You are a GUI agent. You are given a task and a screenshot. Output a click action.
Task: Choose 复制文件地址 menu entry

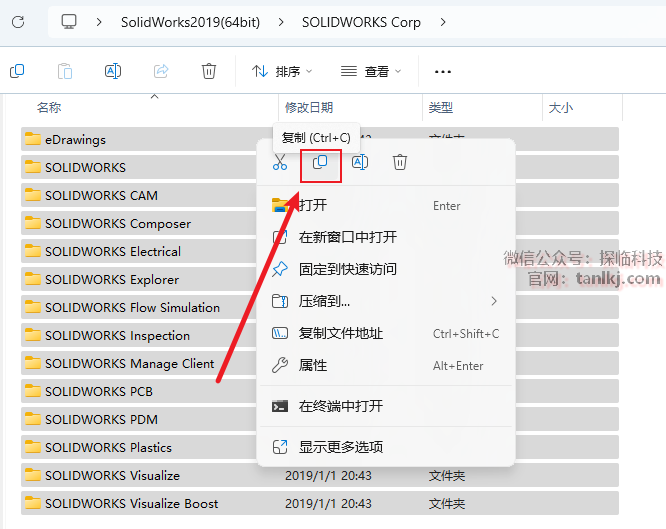click(386, 334)
